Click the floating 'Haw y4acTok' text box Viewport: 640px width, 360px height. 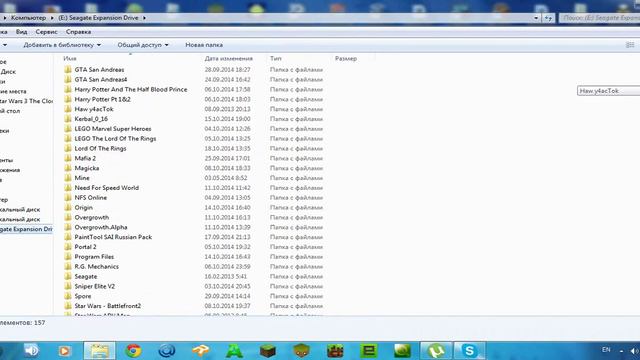pyautogui.click(x=609, y=91)
